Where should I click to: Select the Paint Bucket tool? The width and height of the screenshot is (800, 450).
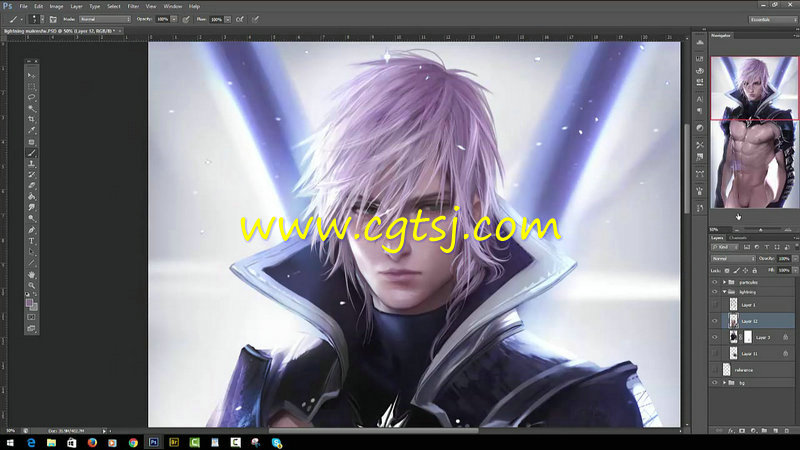pyautogui.click(x=32, y=196)
